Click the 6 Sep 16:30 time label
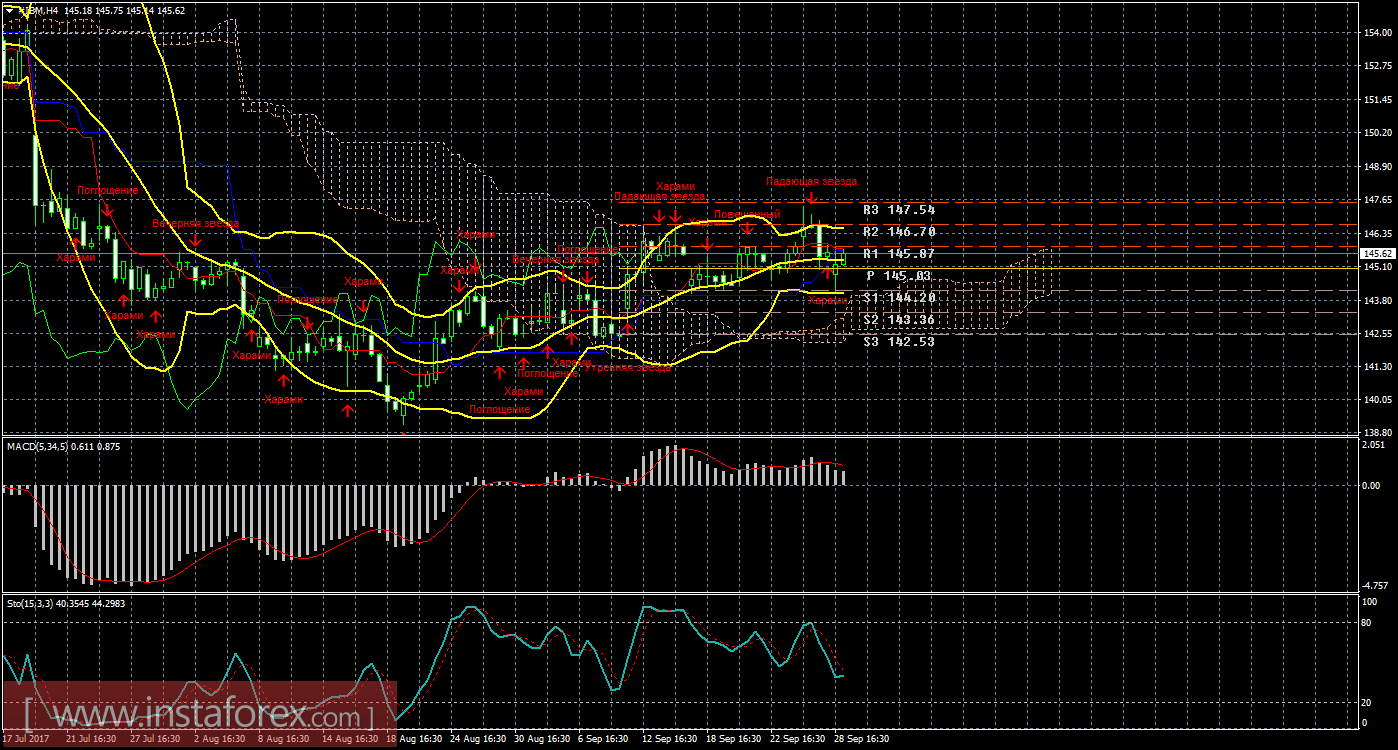The image size is (1398, 750). pos(603,740)
